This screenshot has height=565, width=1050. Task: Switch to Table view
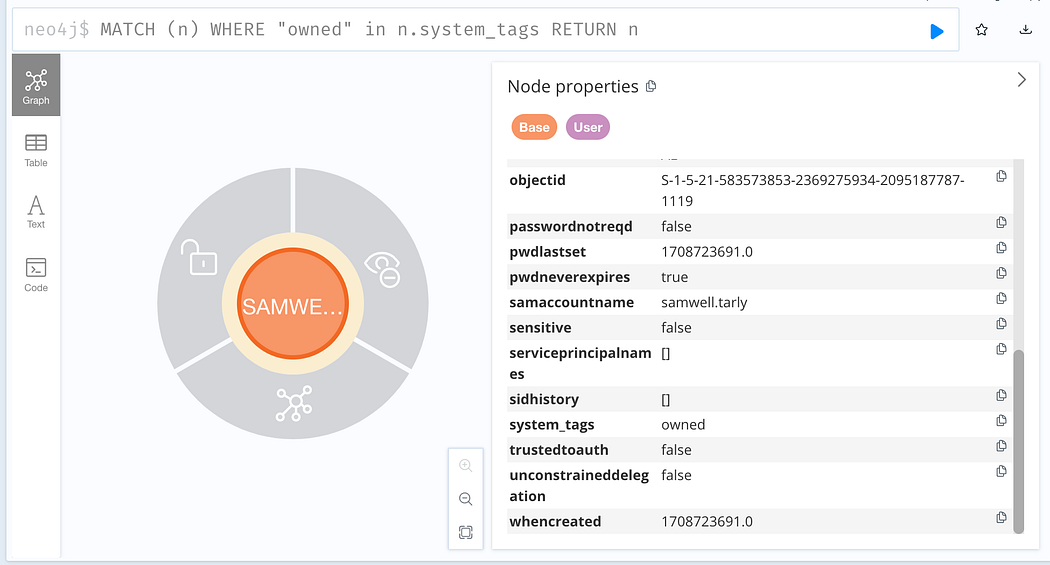click(36, 151)
